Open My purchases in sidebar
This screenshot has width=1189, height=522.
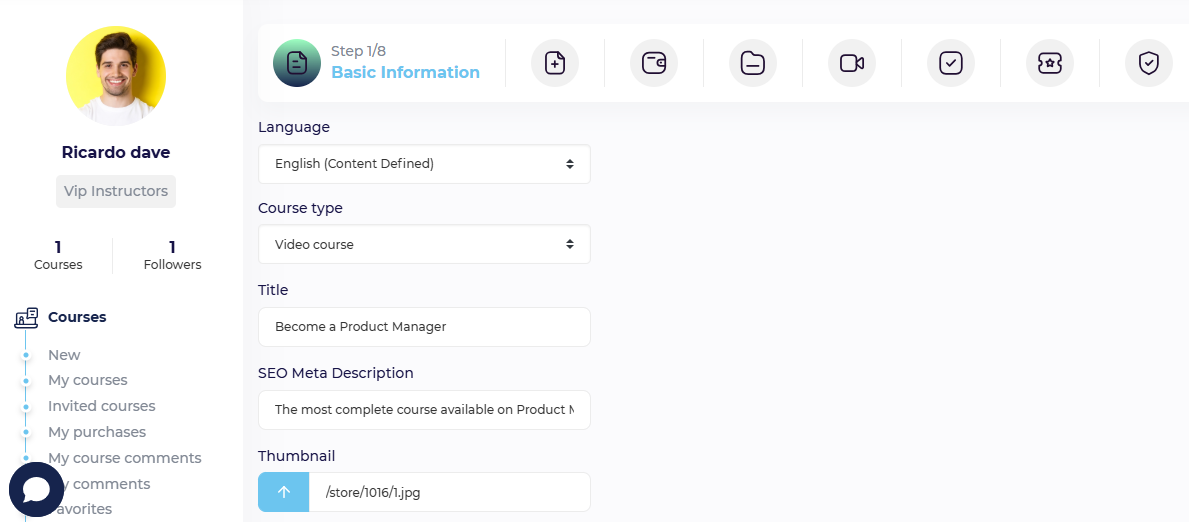(97, 432)
